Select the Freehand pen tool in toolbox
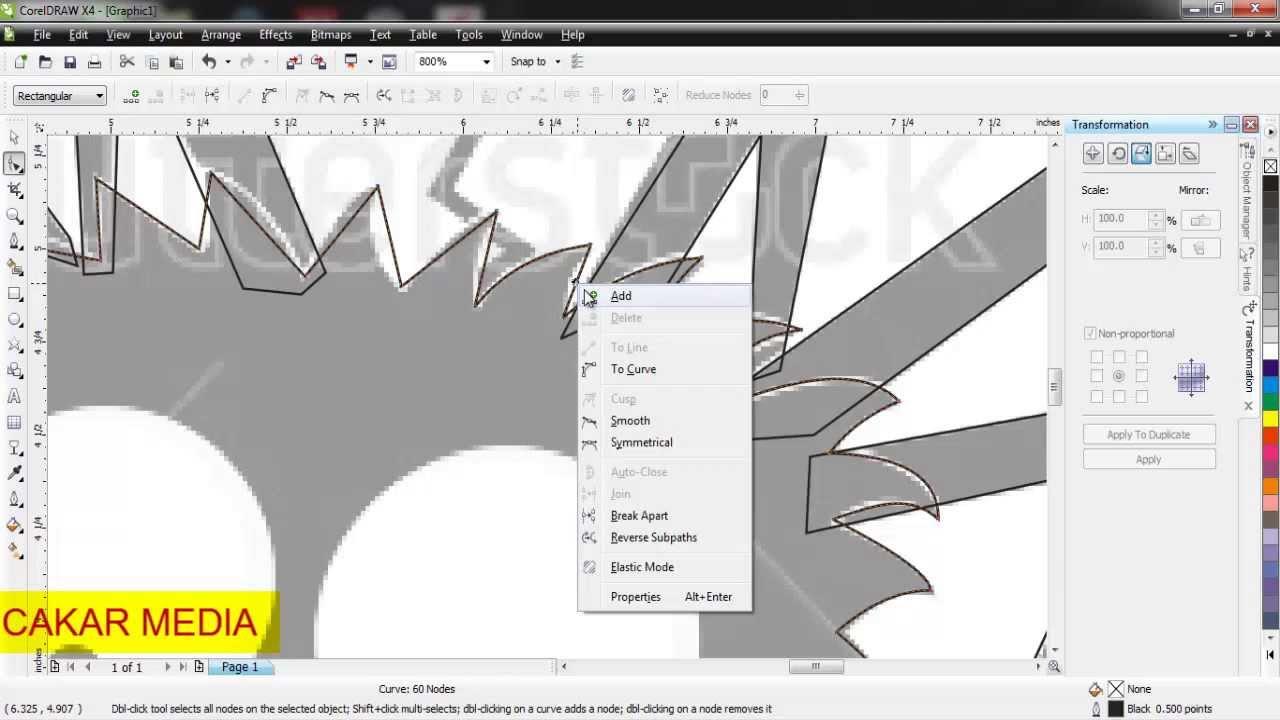 click(14, 241)
